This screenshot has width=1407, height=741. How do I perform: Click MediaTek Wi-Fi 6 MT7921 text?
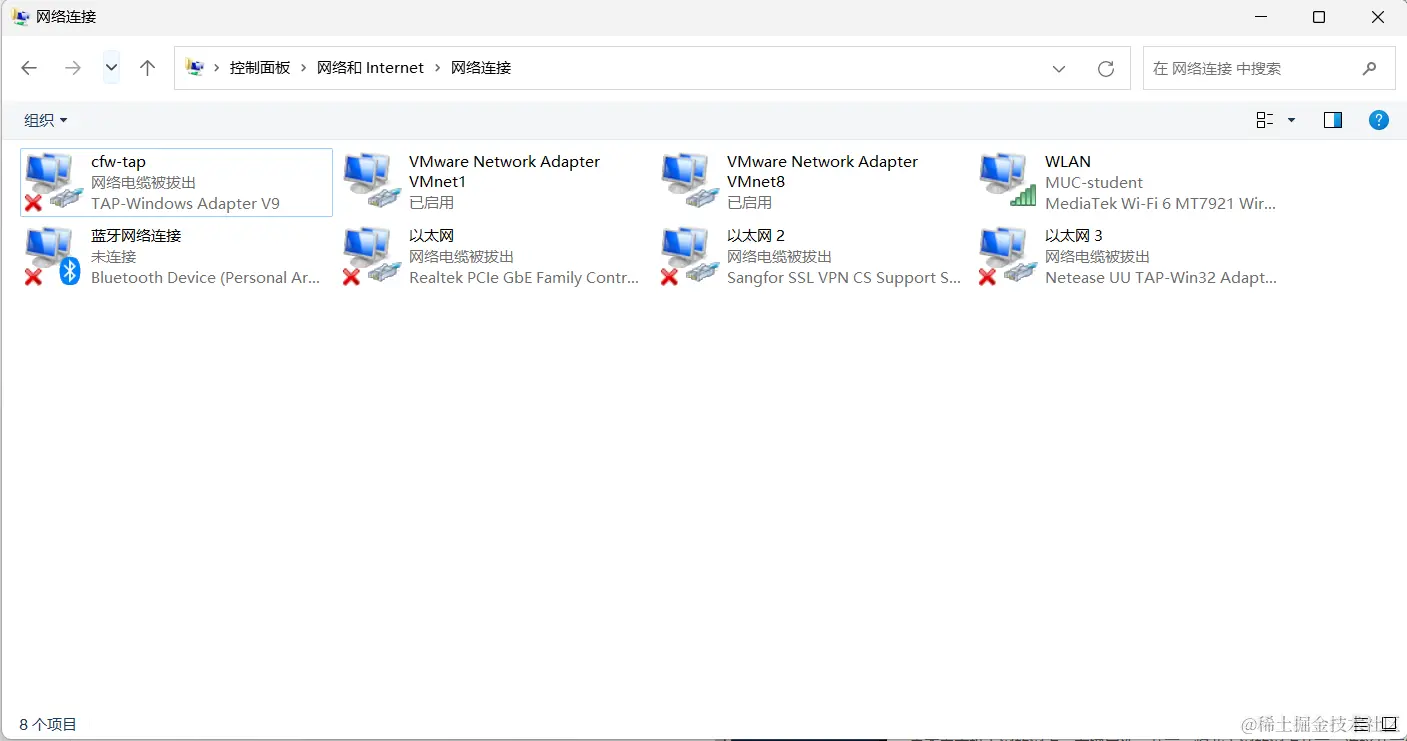tap(1160, 203)
